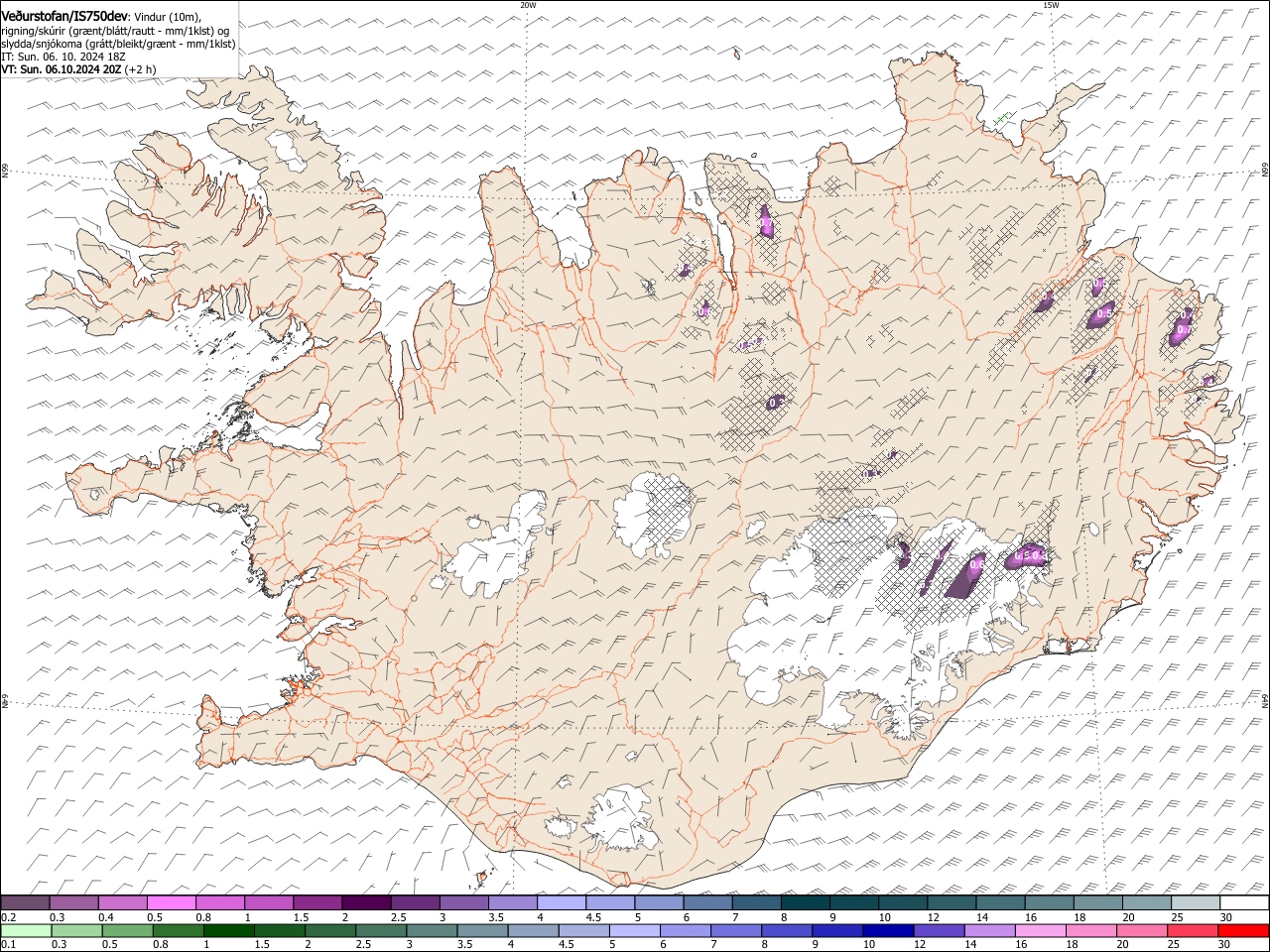Choose the bright red swatch at 30, lower row
The image size is (1270, 952).
1243,931
